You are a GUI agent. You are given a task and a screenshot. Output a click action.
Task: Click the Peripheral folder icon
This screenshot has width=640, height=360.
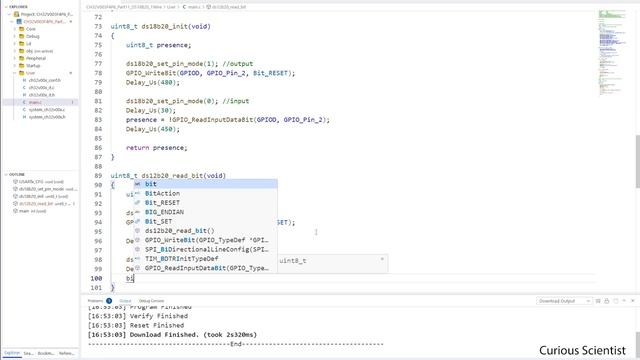tap(22, 58)
